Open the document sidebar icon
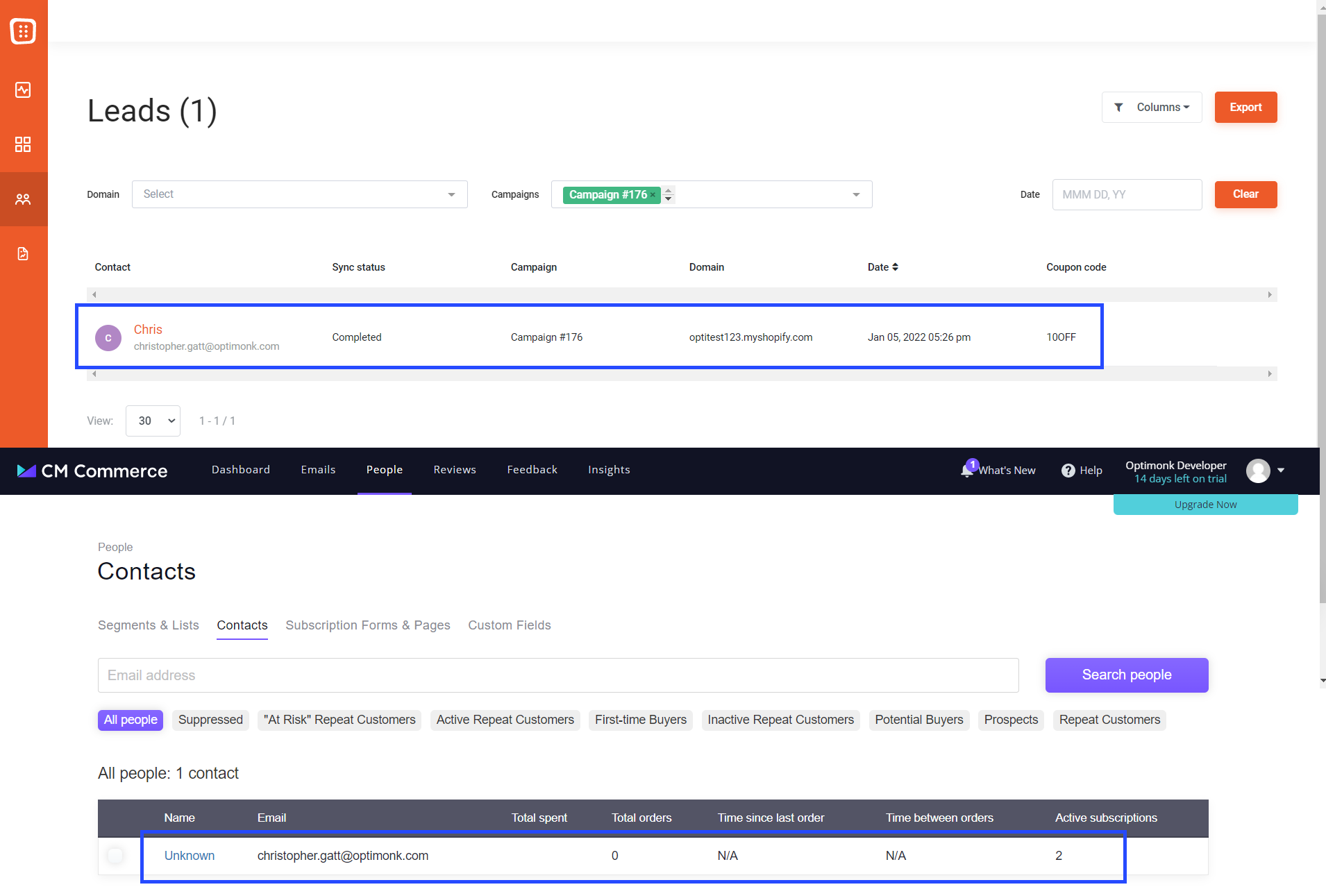1326x896 pixels. (23, 254)
